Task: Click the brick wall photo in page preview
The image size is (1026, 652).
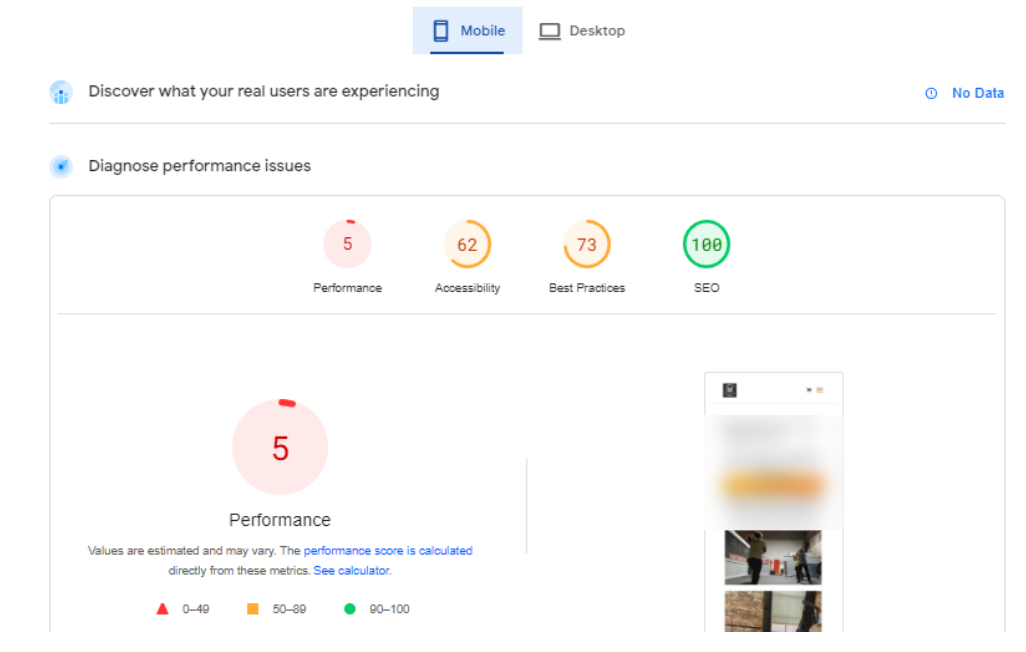Action: [773, 611]
